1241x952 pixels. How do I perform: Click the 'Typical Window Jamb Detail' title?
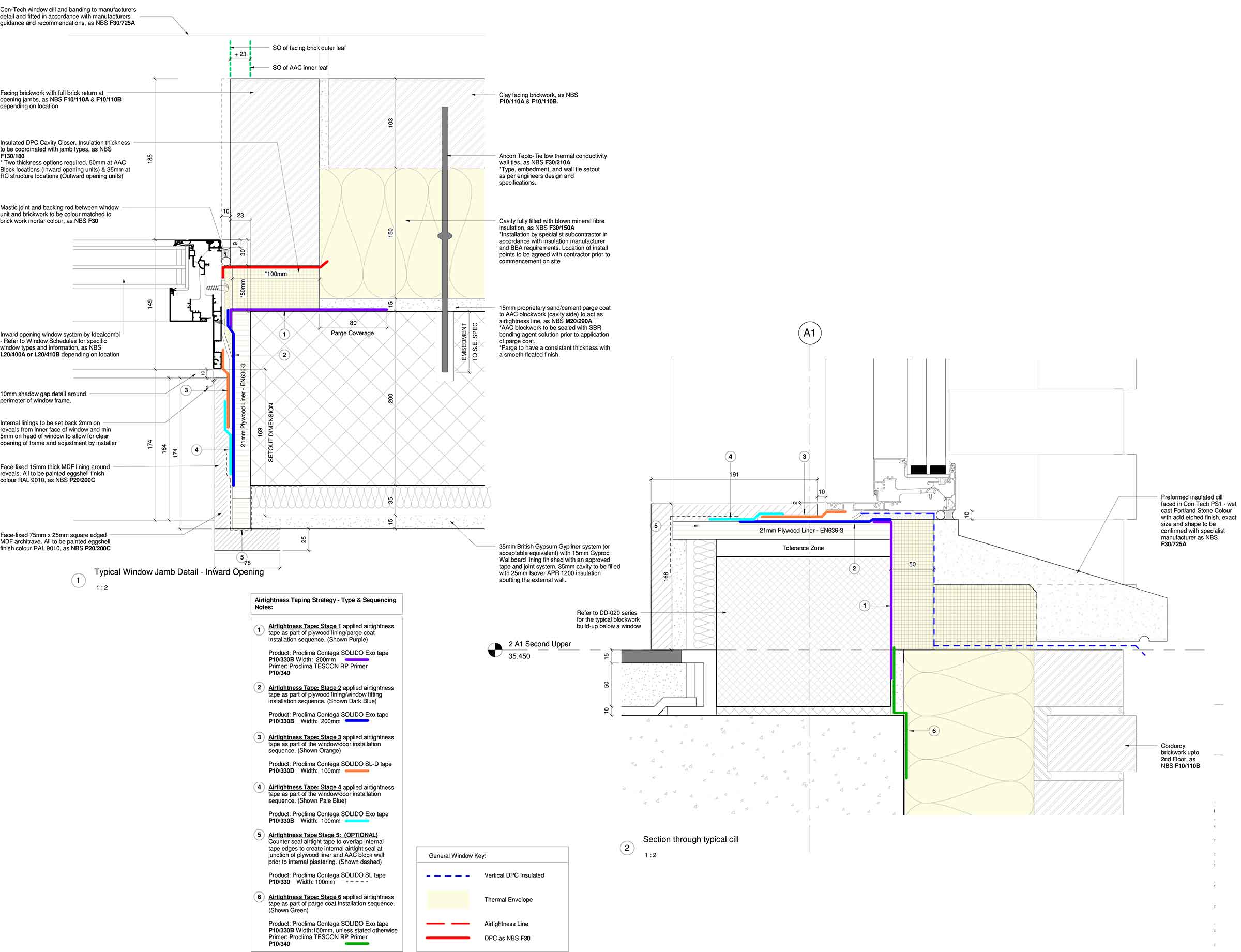(x=178, y=572)
